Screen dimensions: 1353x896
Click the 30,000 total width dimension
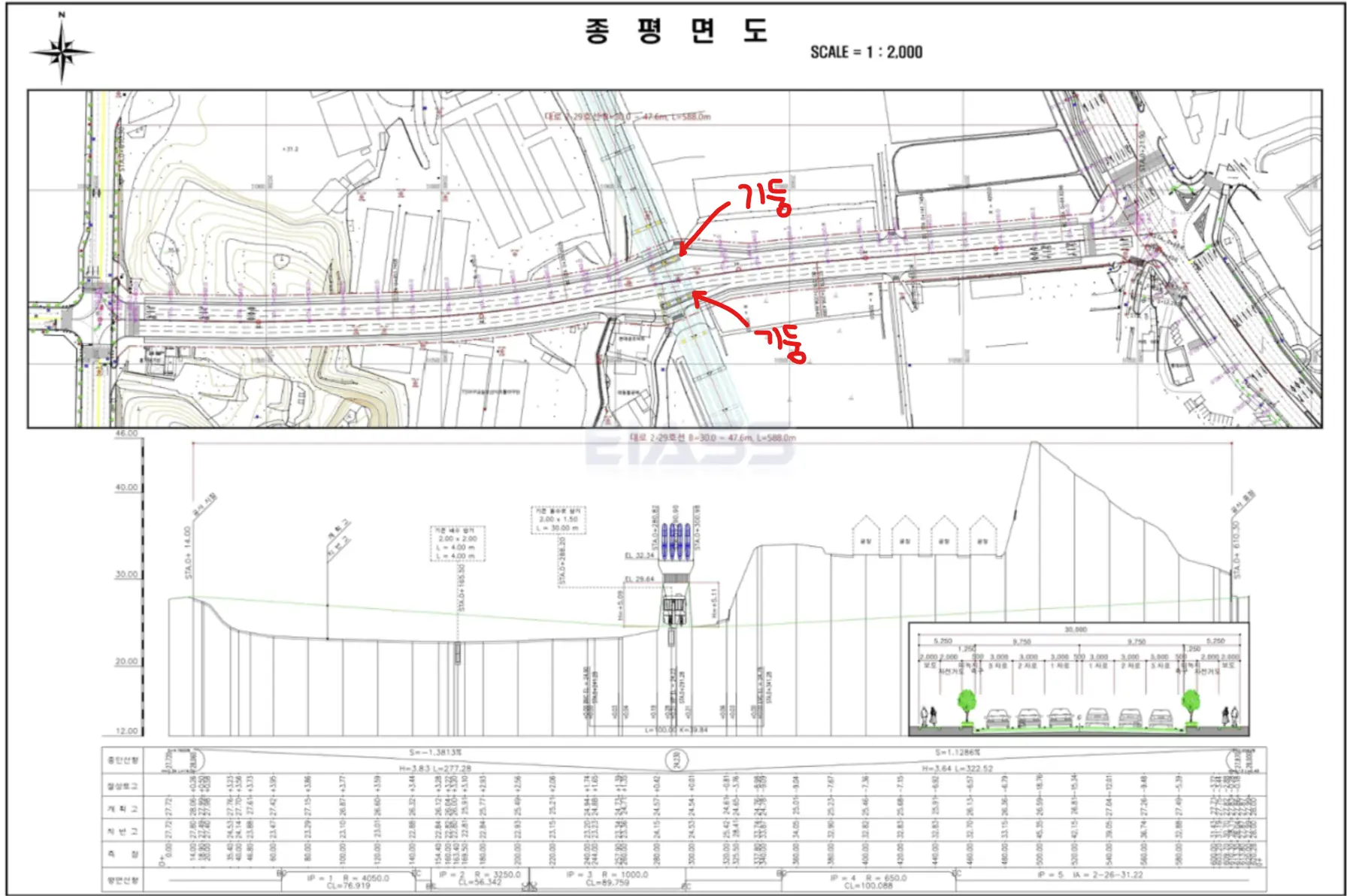point(1075,629)
